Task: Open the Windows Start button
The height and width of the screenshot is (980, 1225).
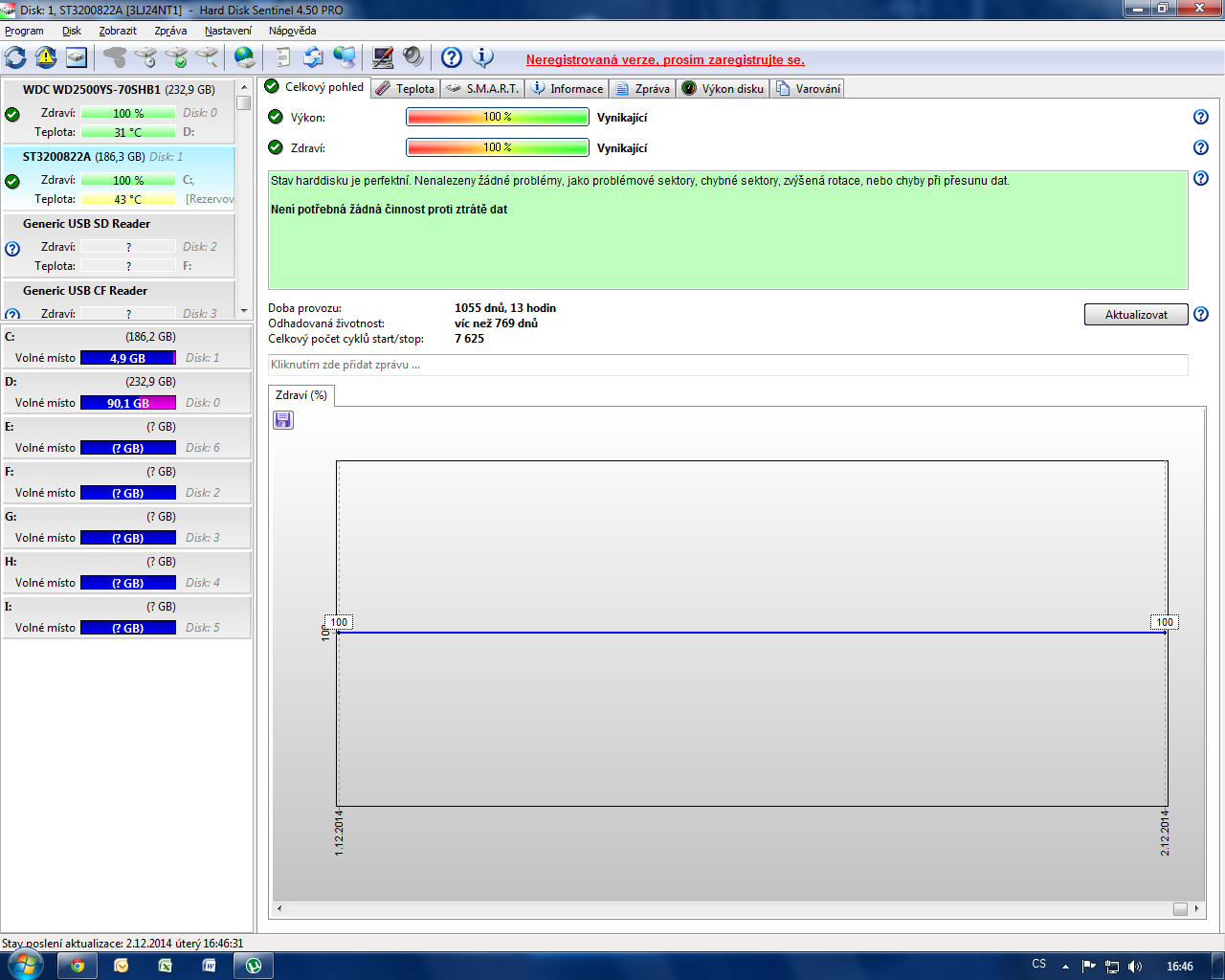Action: coord(23,965)
